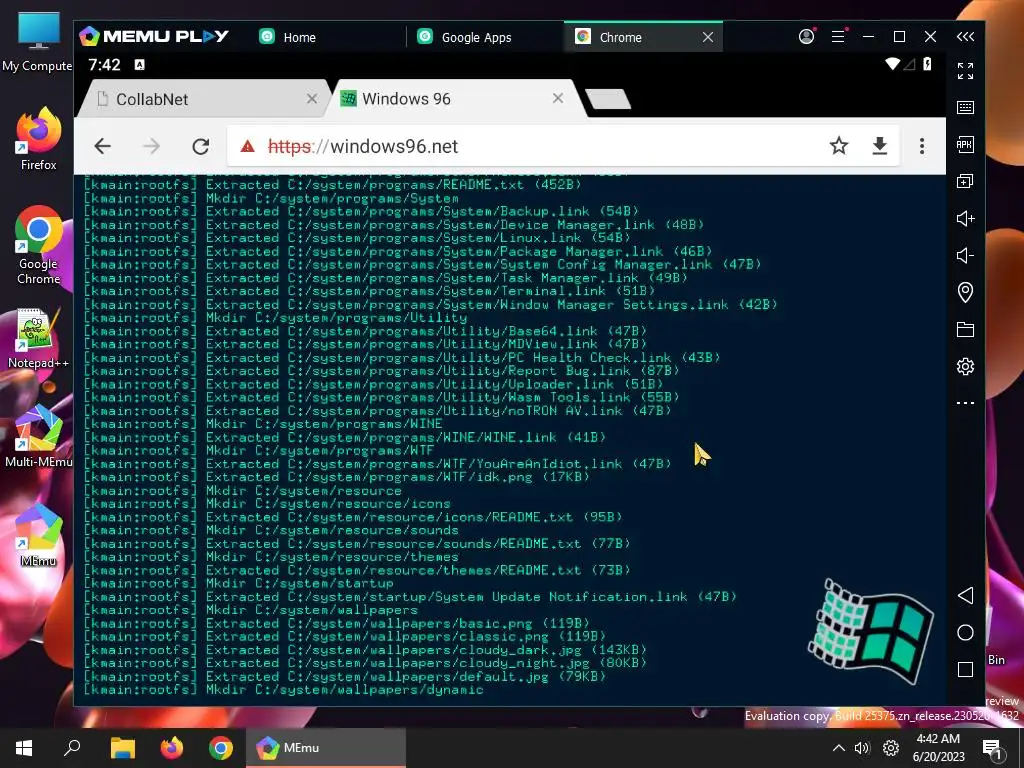This screenshot has width=1024, height=768.
Task: Close the CollabNet browser tab
Action: (312, 99)
